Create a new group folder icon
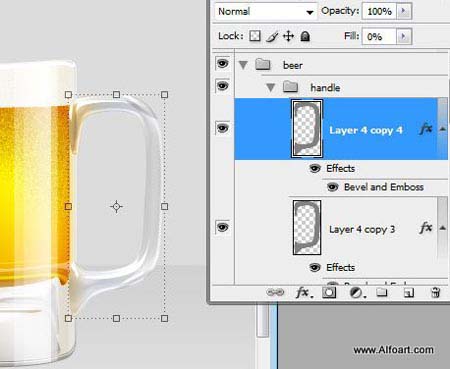This screenshot has height=369, width=450. (x=382, y=293)
